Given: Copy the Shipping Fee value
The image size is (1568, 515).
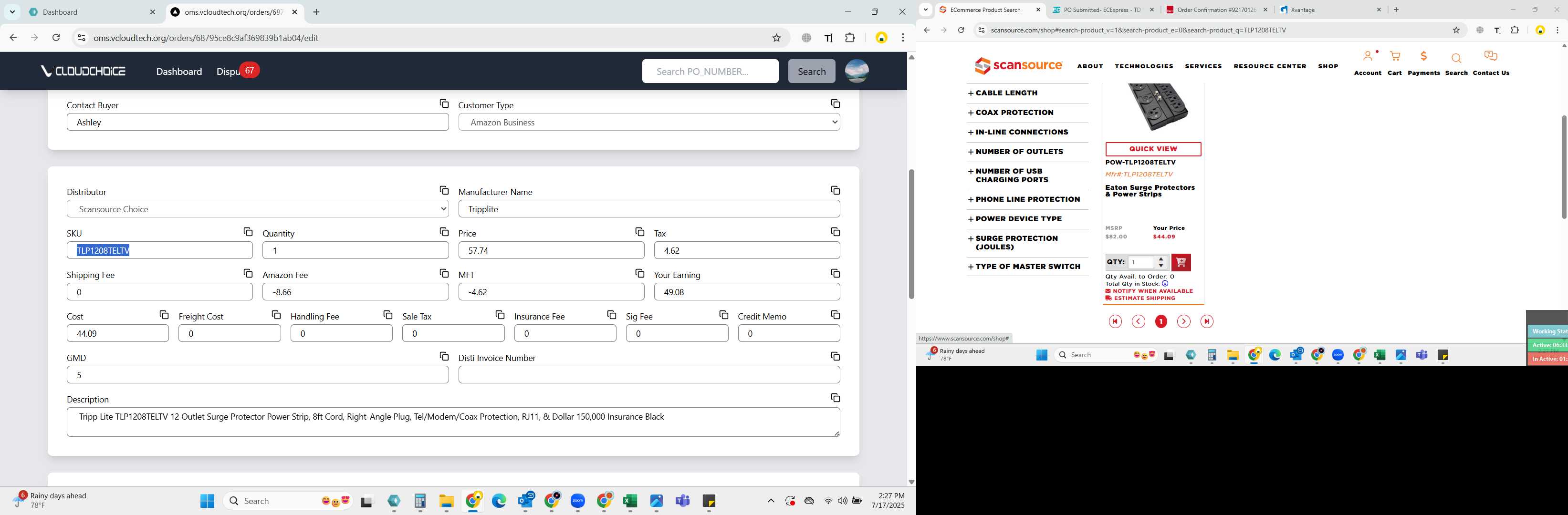Looking at the screenshot, I should [x=248, y=274].
